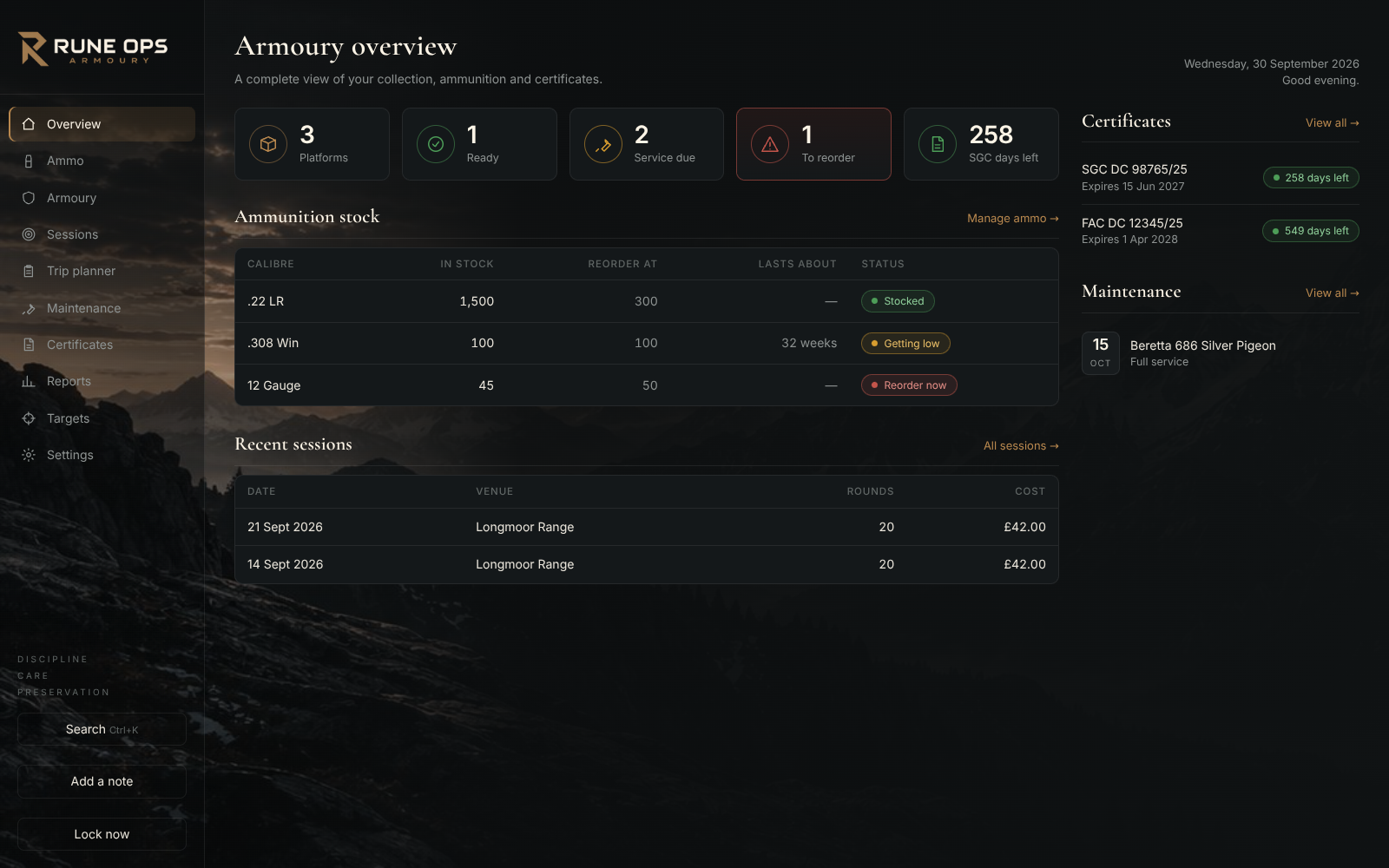
Task: Click SGC DC 98765/25 certificate entry
Action: [x=1221, y=177]
